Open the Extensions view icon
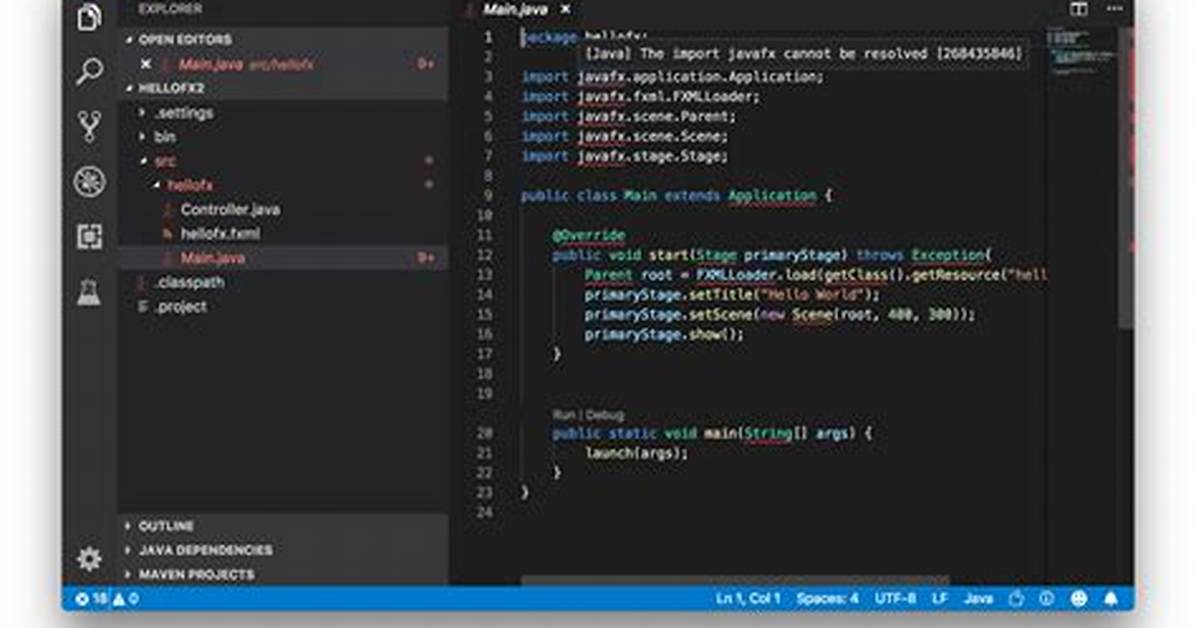 point(89,237)
